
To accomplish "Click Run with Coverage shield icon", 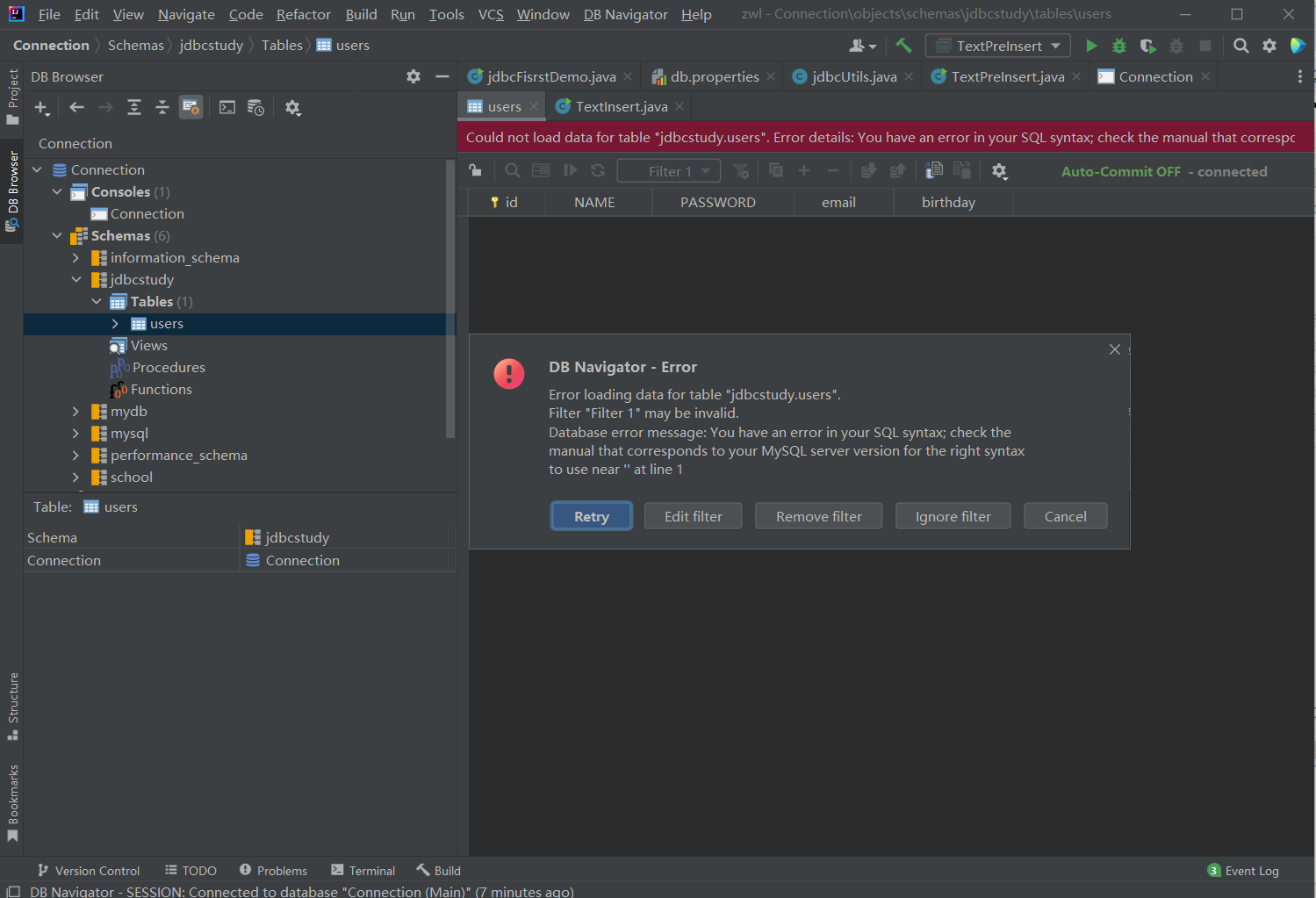I will click(x=1147, y=46).
